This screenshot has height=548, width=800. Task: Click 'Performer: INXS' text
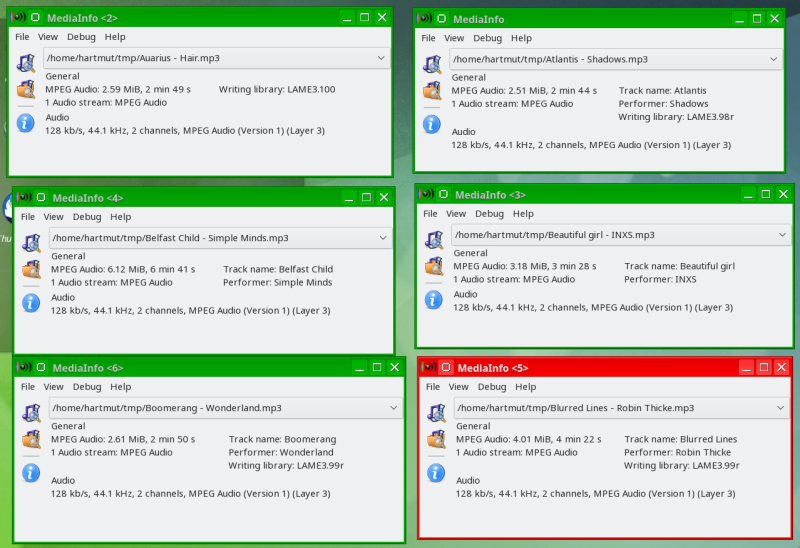(x=660, y=279)
